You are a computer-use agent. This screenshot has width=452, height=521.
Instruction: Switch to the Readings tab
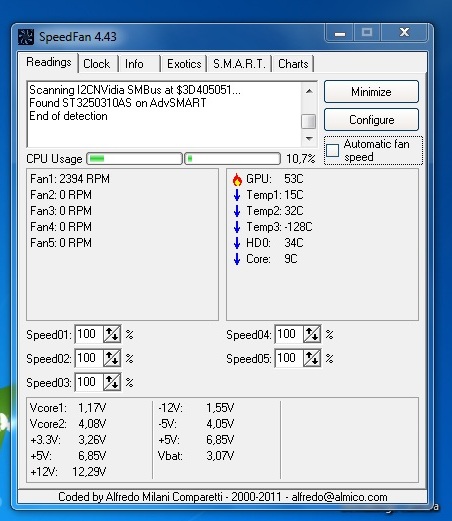tap(49, 62)
